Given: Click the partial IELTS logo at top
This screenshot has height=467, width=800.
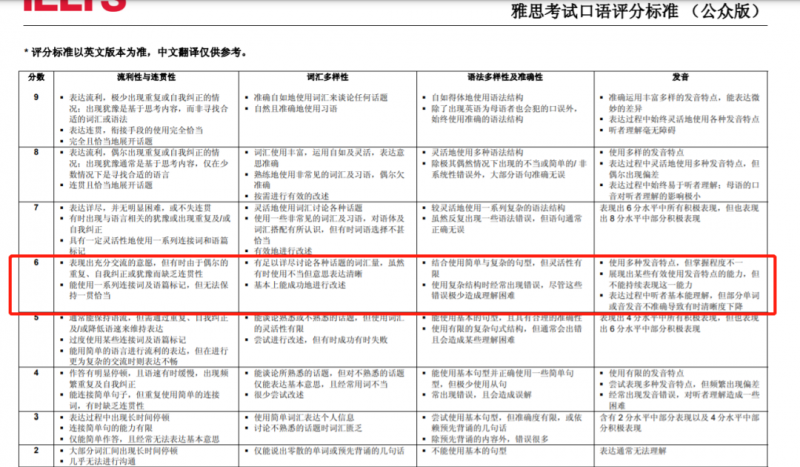Looking at the screenshot, I should tap(74, 5).
